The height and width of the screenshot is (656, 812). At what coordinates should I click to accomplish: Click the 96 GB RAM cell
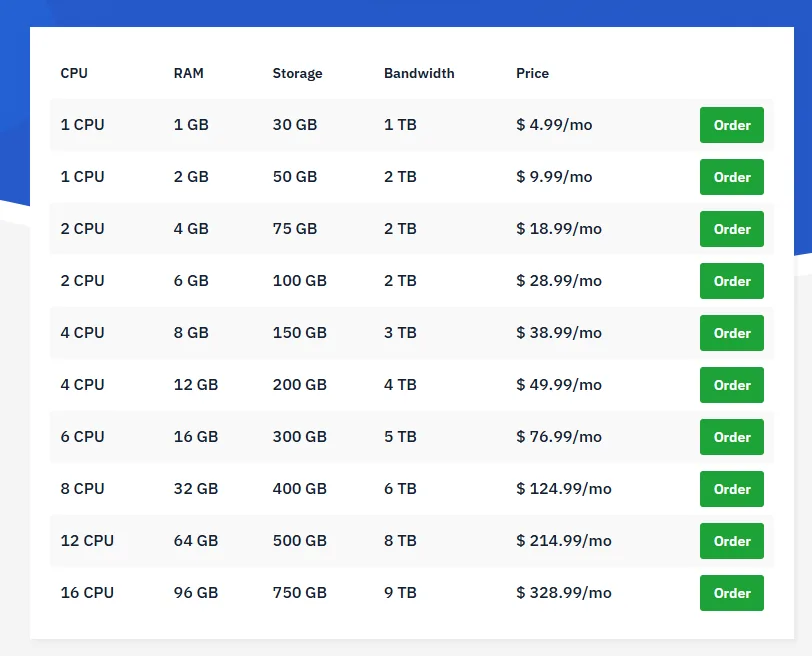tap(196, 592)
